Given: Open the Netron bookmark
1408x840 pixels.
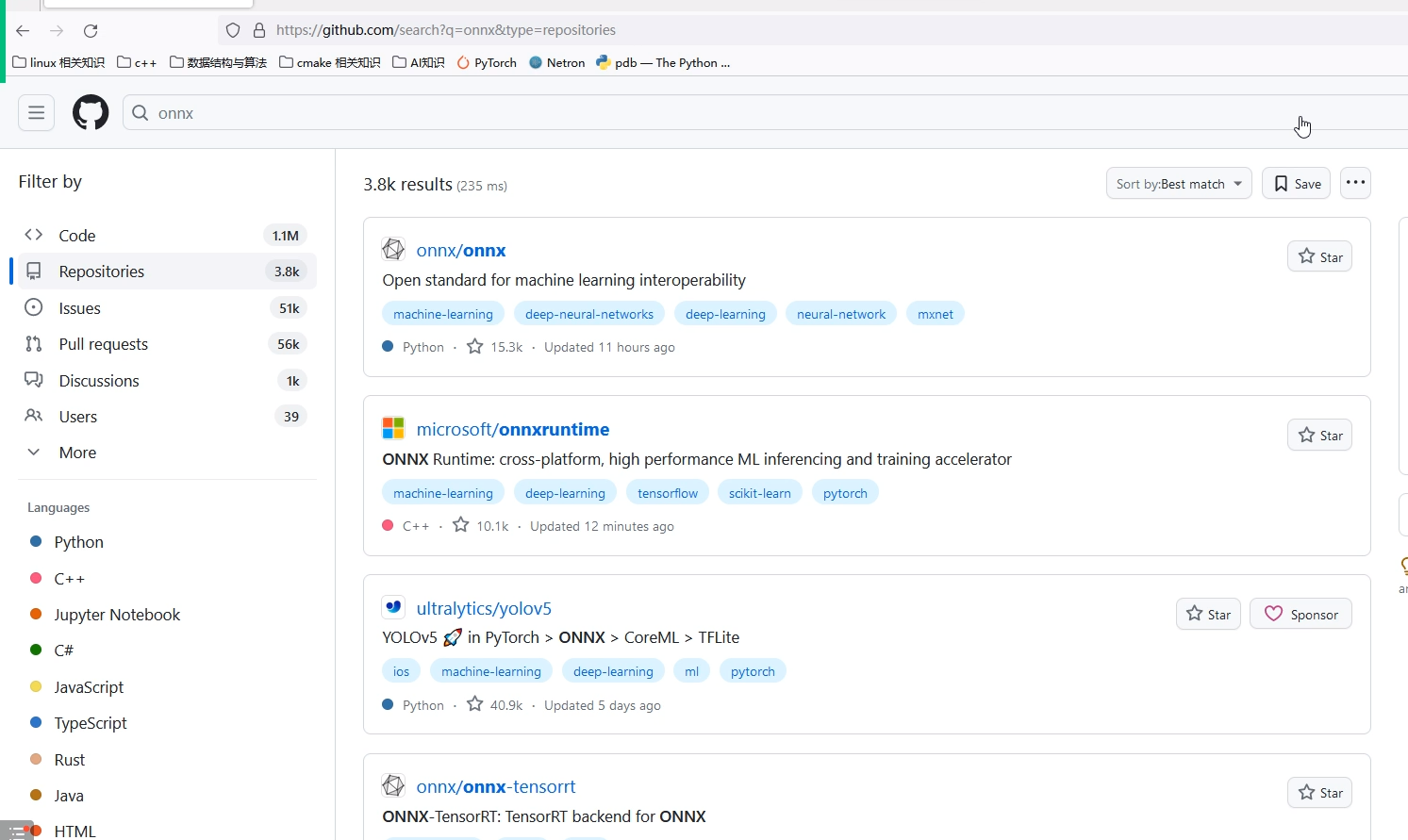Looking at the screenshot, I should (x=556, y=63).
